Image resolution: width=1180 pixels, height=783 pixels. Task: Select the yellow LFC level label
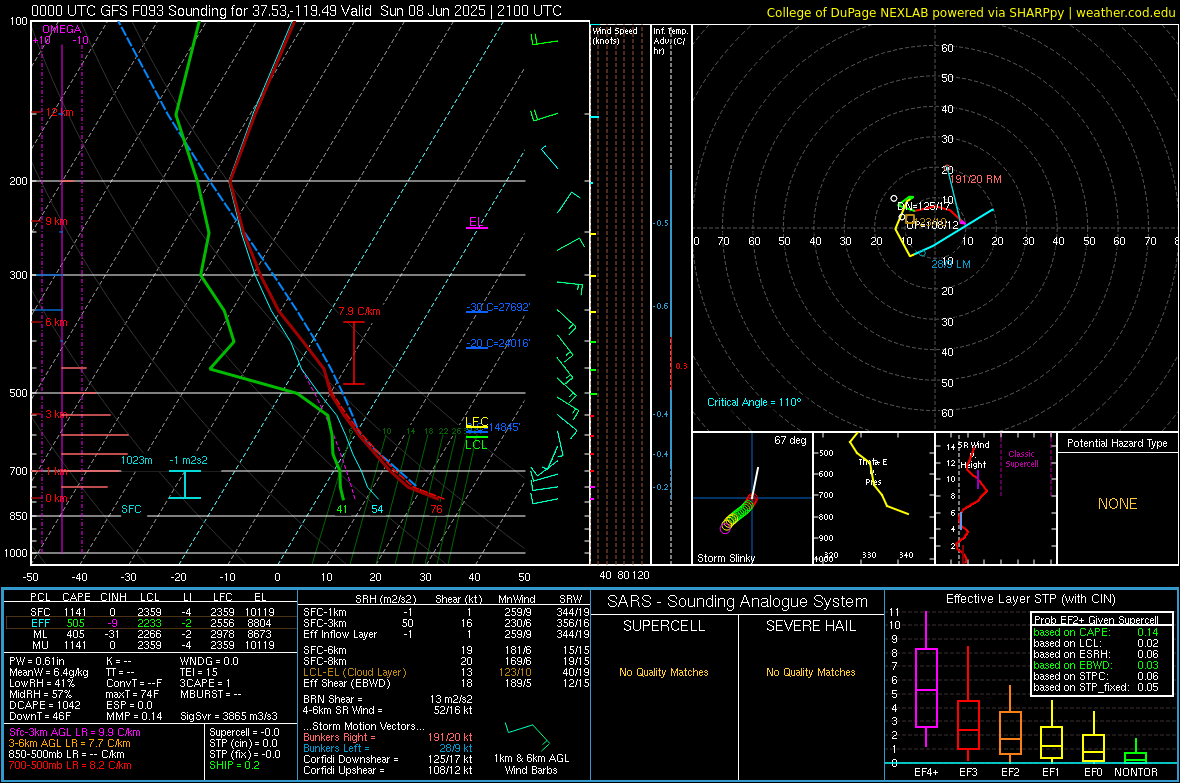pos(477,422)
